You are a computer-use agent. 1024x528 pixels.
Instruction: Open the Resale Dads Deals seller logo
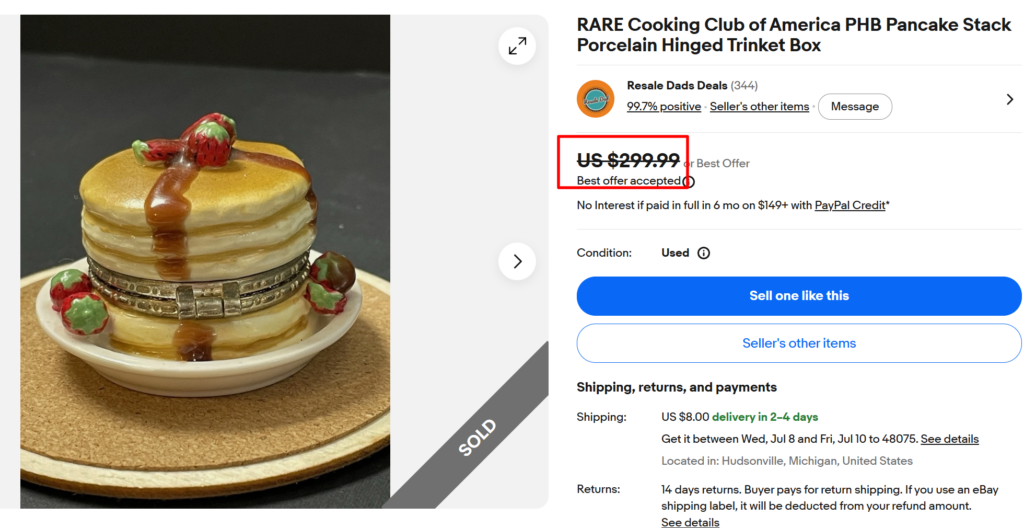coord(595,99)
